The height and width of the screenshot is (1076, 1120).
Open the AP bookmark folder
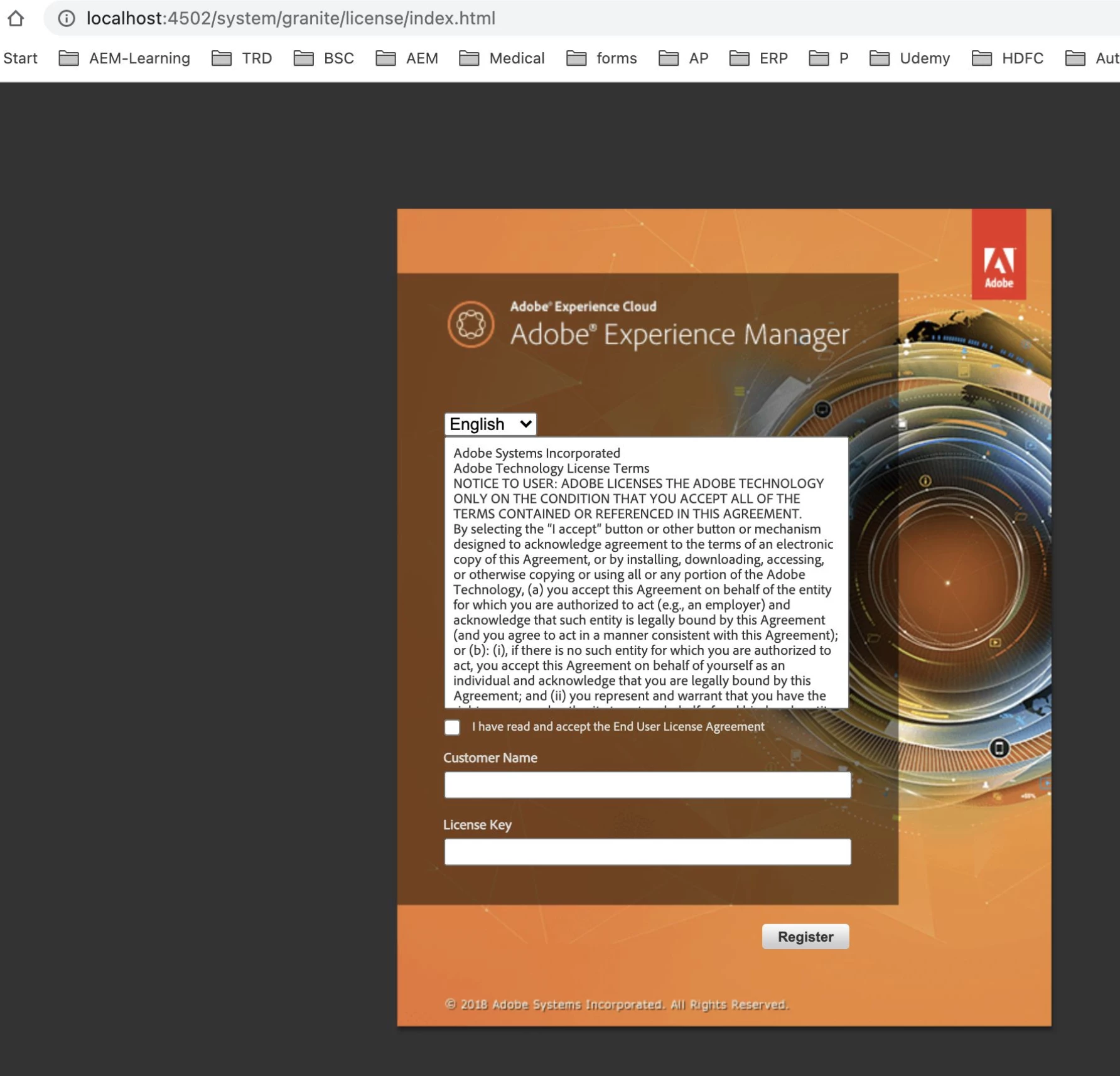(x=684, y=58)
